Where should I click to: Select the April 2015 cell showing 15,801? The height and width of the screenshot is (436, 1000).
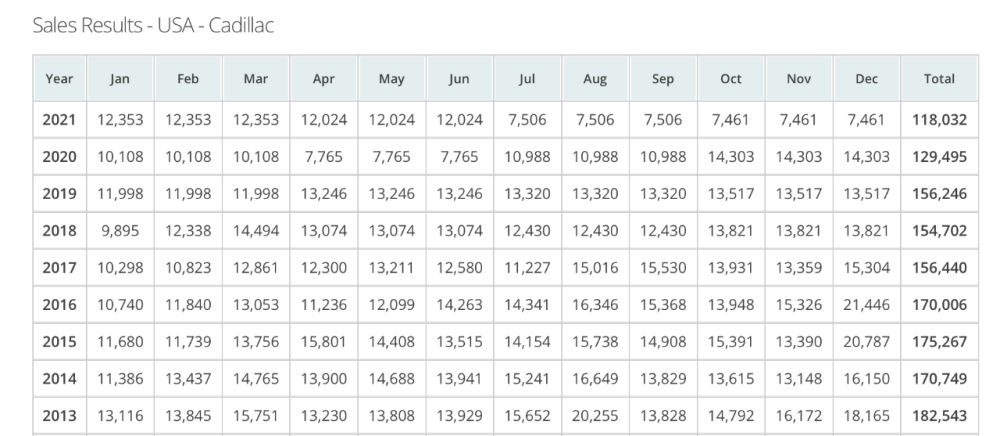324,340
